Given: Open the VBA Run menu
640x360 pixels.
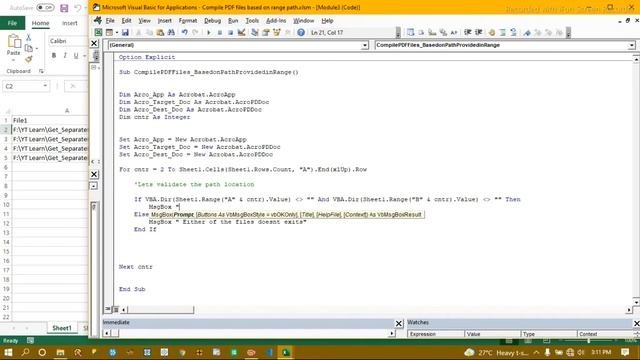Looking at the screenshot, I should pos(233,20).
